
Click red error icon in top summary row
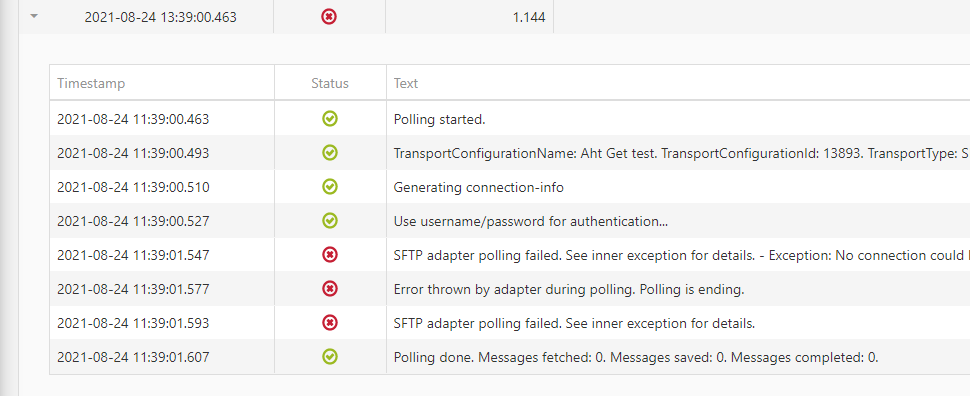click(x=329, y=17)
